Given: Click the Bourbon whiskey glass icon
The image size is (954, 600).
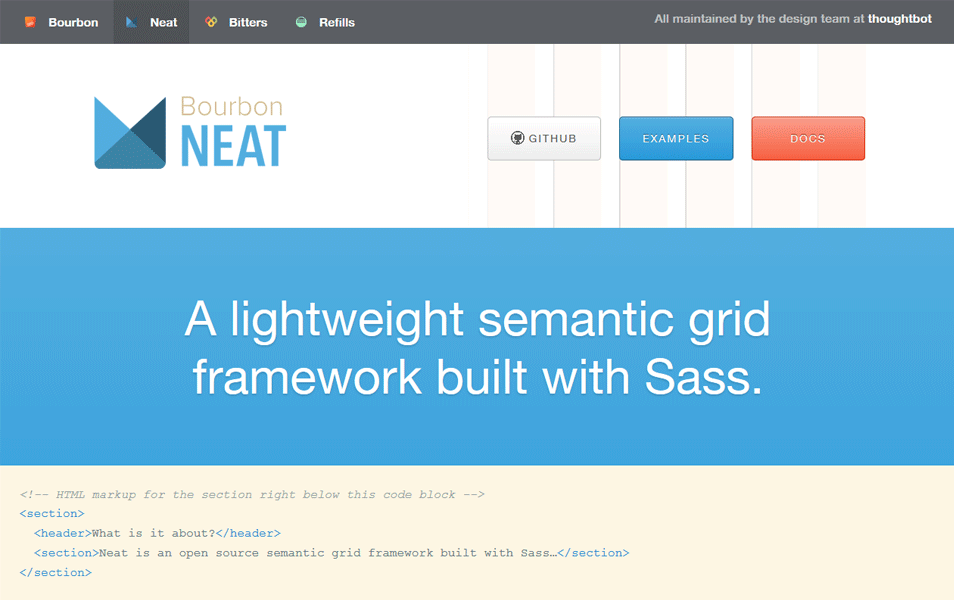Looking at the screenshot, I should coord(32,22).
